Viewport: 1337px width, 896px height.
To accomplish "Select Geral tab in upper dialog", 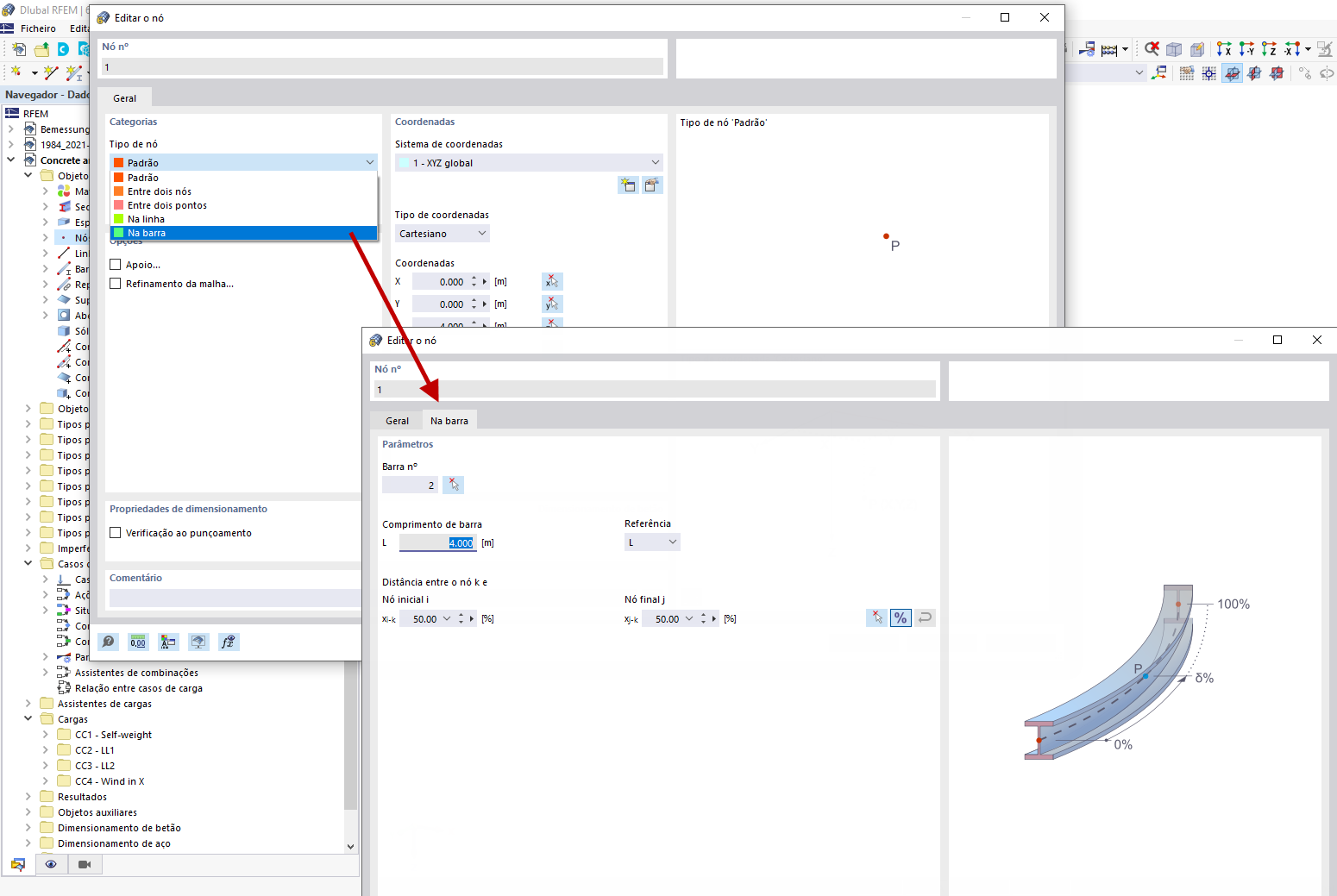I will 124,98.
